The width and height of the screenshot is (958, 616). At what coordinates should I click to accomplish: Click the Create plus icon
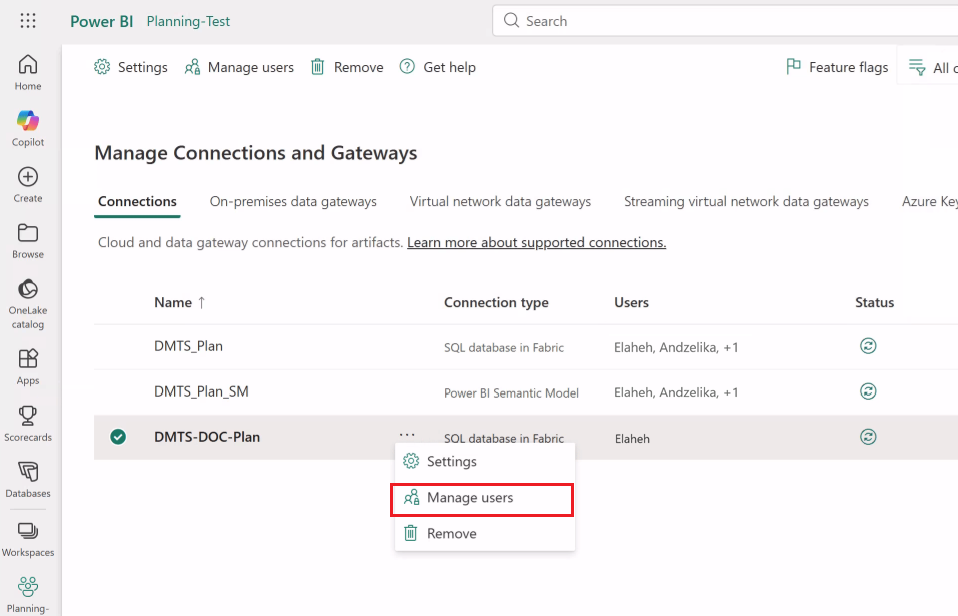(27, 177)
